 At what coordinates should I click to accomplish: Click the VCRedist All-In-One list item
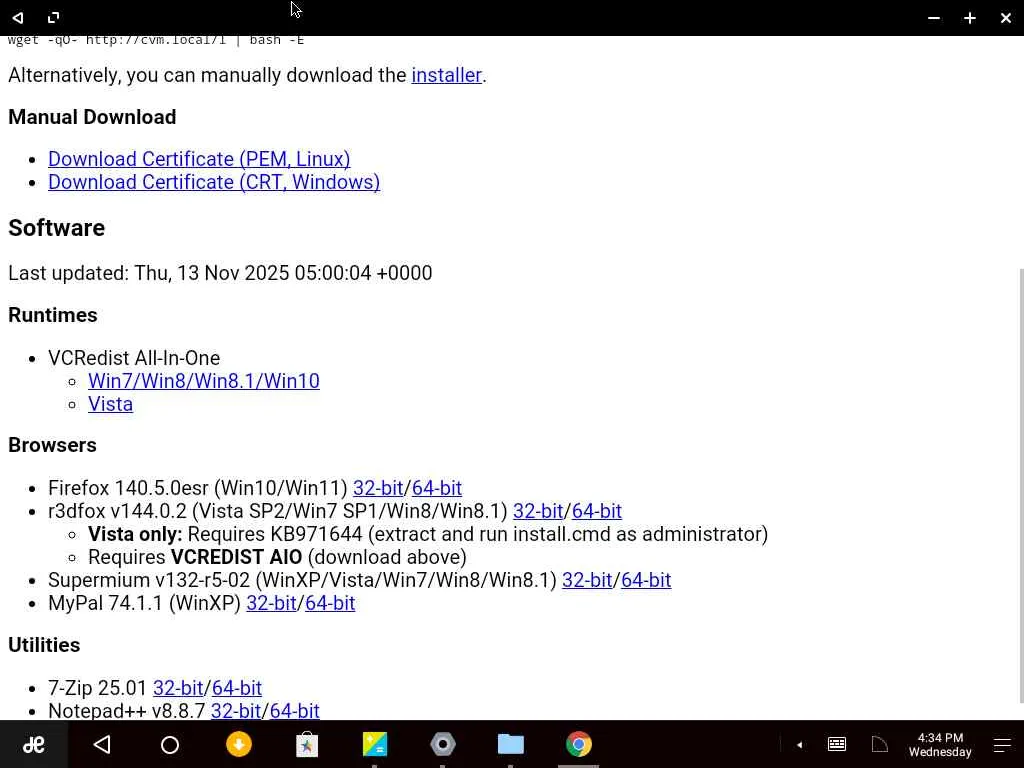pos(134,358)
